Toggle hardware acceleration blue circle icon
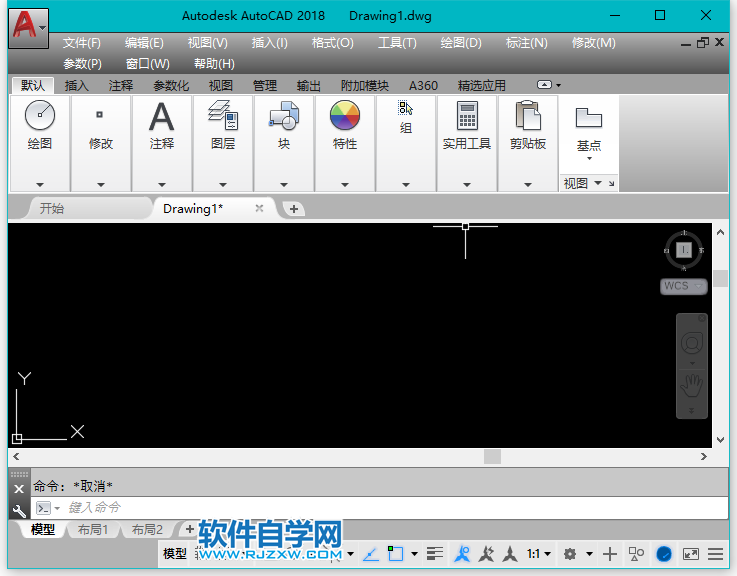Viewport: 737px width, 576px height. point(664,554)
